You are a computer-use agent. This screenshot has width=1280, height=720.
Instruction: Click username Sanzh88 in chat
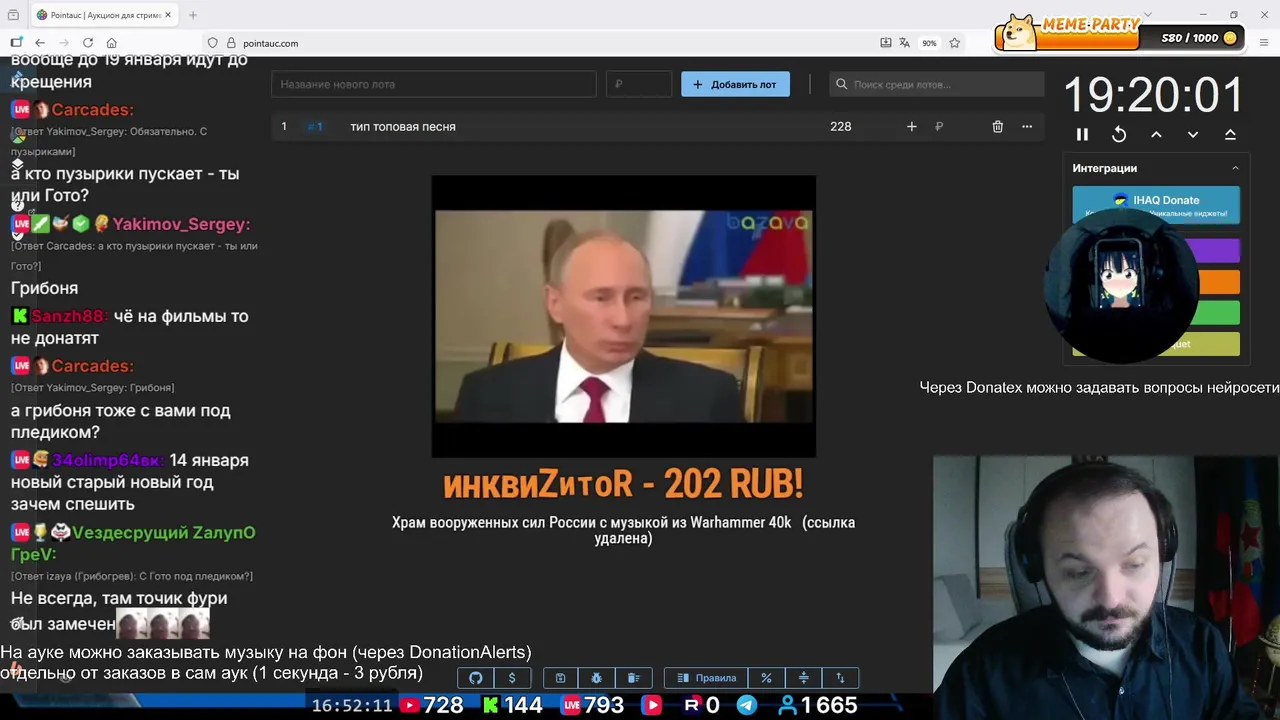(x=69, y=316)
